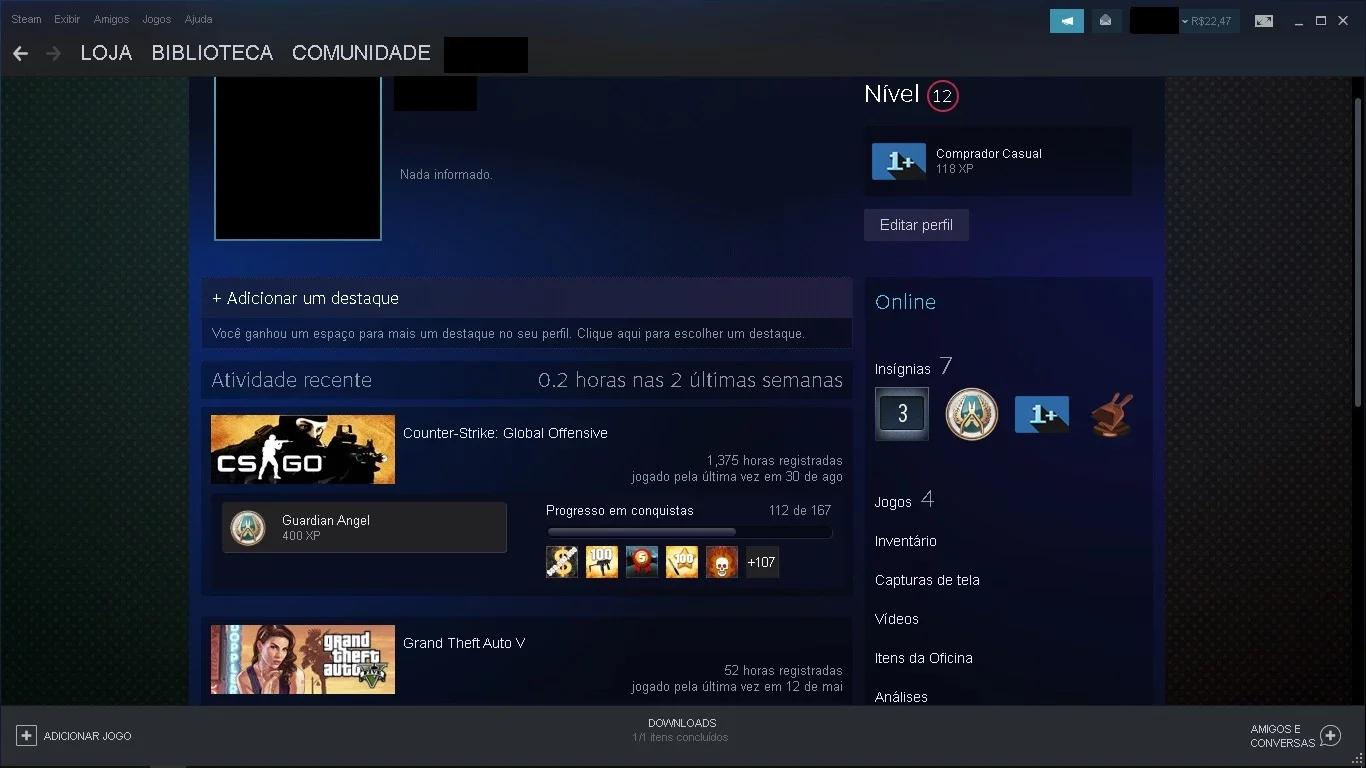This screenshot has width=1366, height=768.
Task: Click the achievements progress bar
Action: [689, 532]
